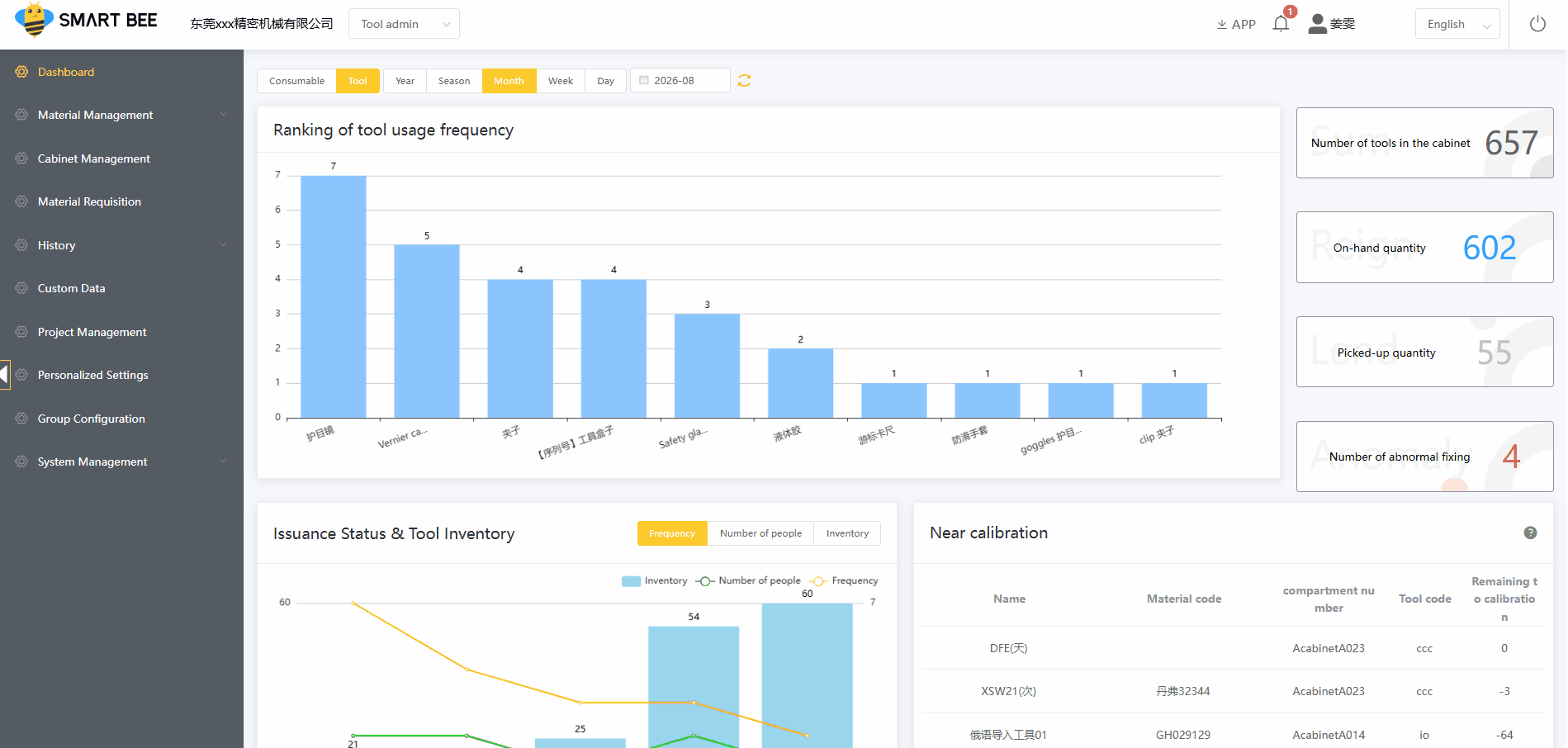Click the calendar icon in date field
The image size is (1568, 748).
(x=644, y=80)
